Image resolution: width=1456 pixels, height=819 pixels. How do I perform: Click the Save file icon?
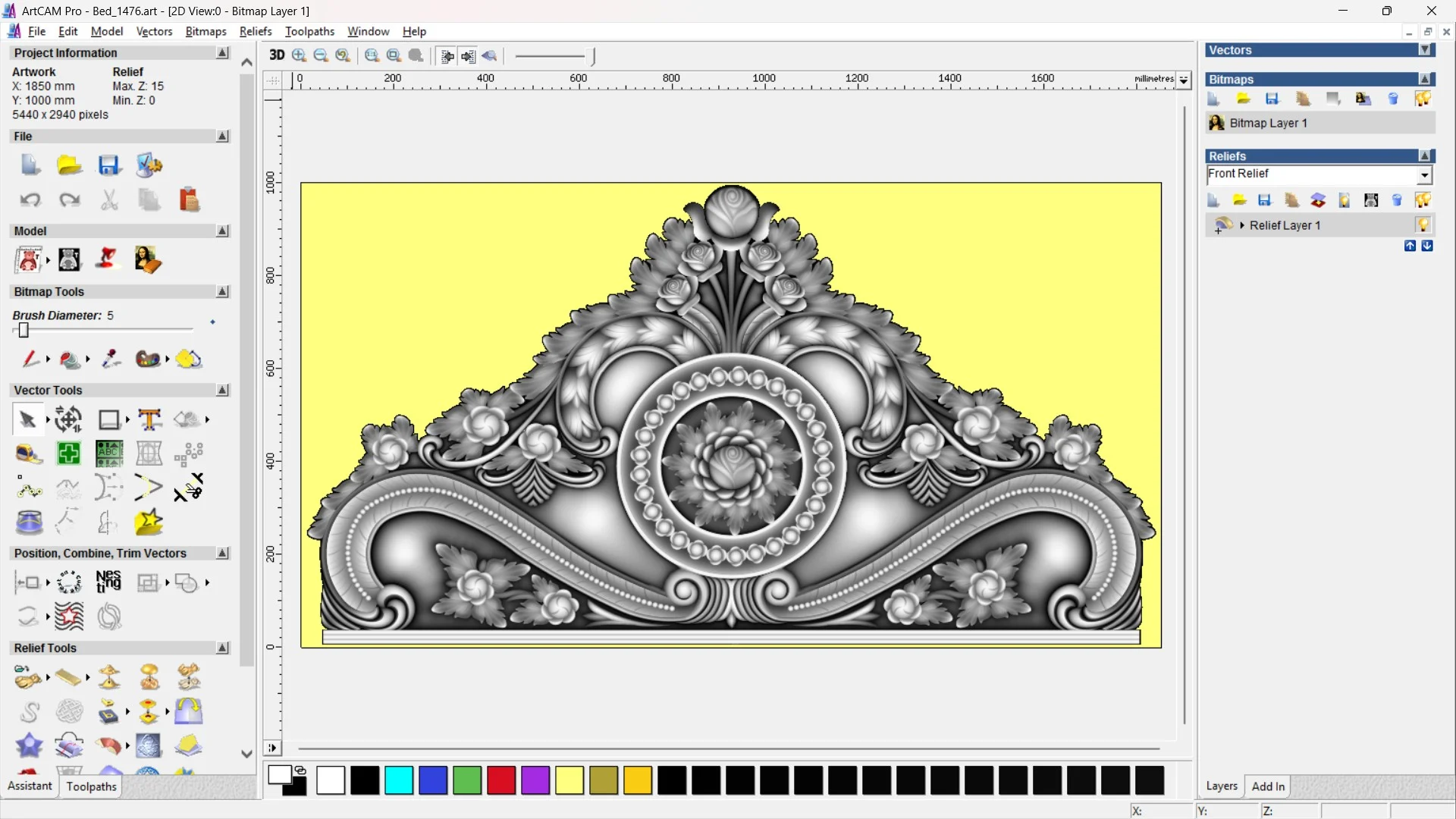[x=108, y=165]
